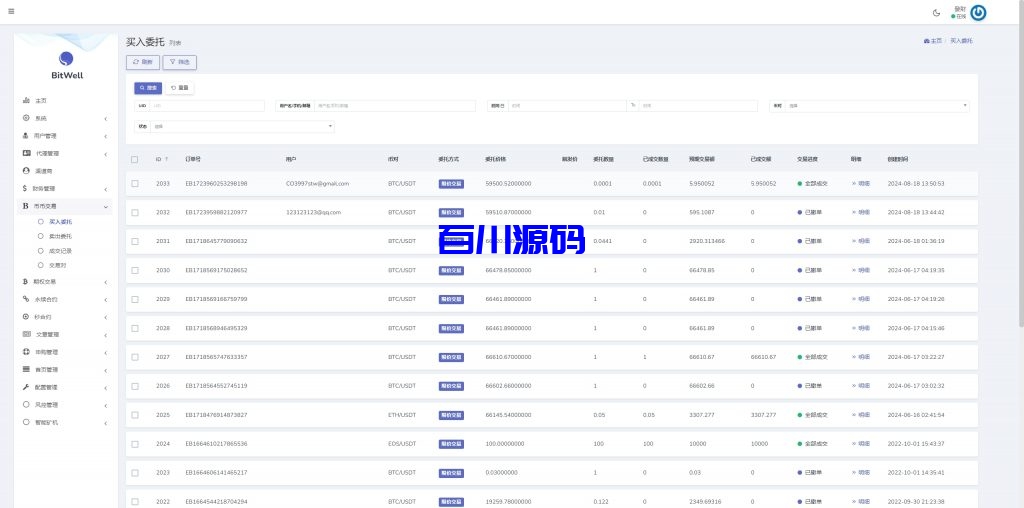Open 明细 details for order 2024
Viewport: 1024px width, 508px height.
861,444
